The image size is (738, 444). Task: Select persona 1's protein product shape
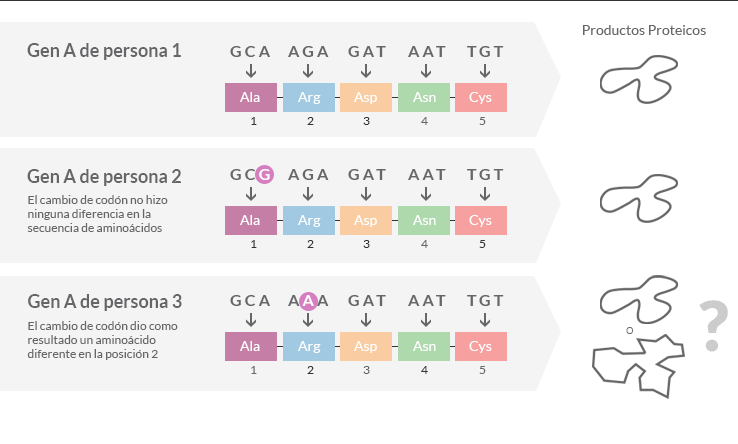click(639, 79)
